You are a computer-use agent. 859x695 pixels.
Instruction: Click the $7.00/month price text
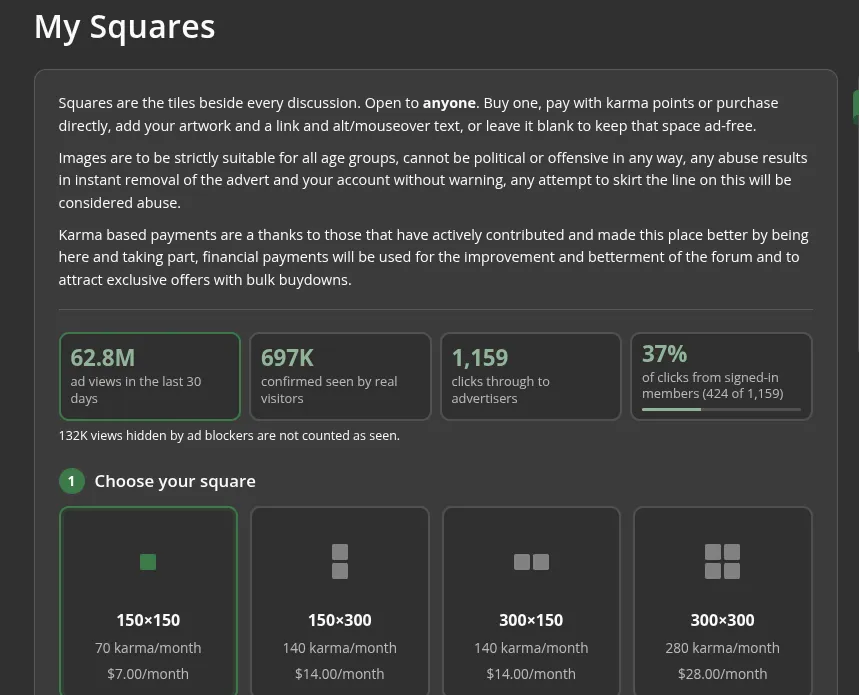[148, 674]
